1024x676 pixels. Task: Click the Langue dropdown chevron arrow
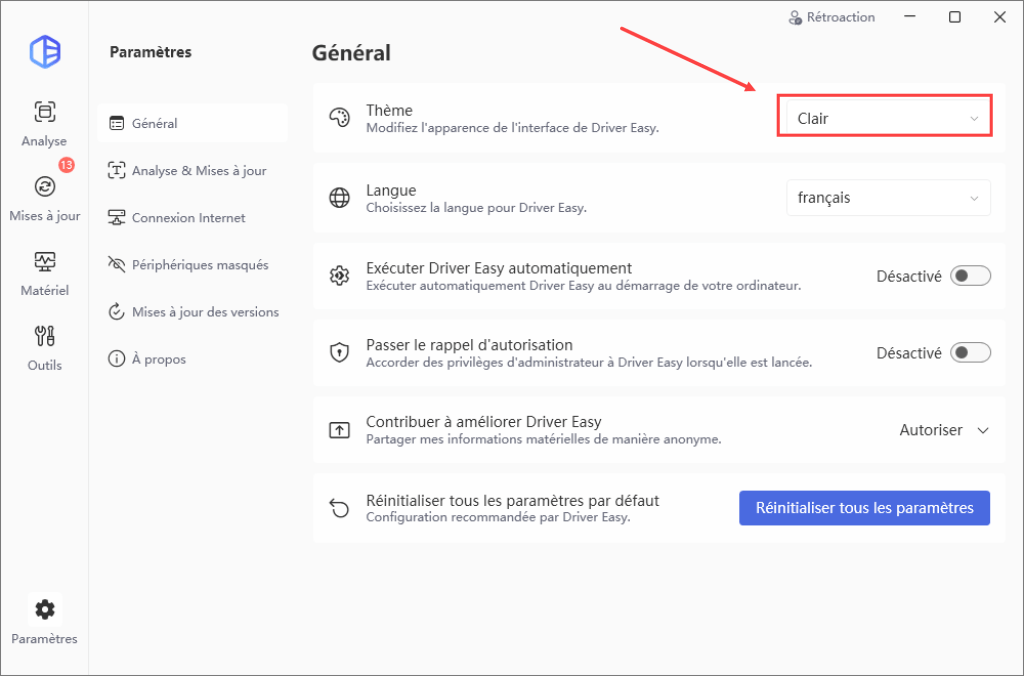[974, 198]
